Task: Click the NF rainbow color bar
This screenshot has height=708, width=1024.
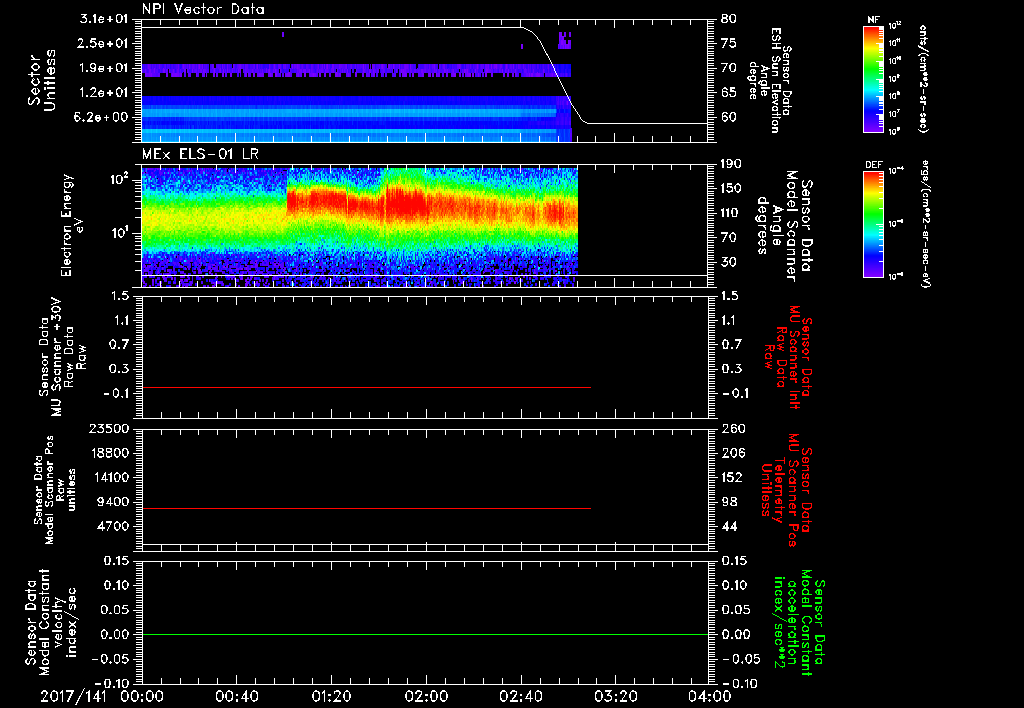Action: click(x=872, y=79)
